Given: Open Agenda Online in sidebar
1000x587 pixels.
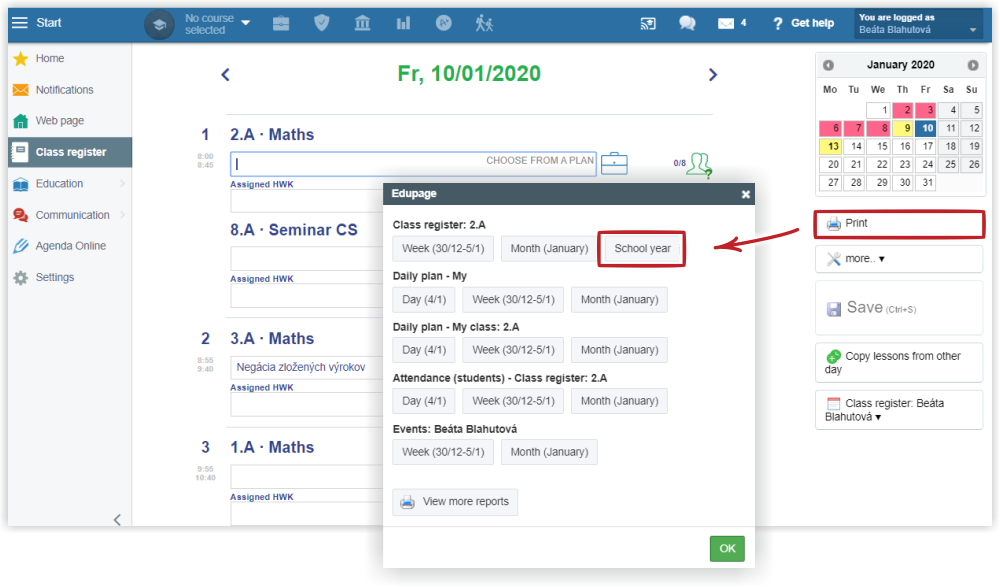Looking at the screenshot, I should tap(70, 246).
